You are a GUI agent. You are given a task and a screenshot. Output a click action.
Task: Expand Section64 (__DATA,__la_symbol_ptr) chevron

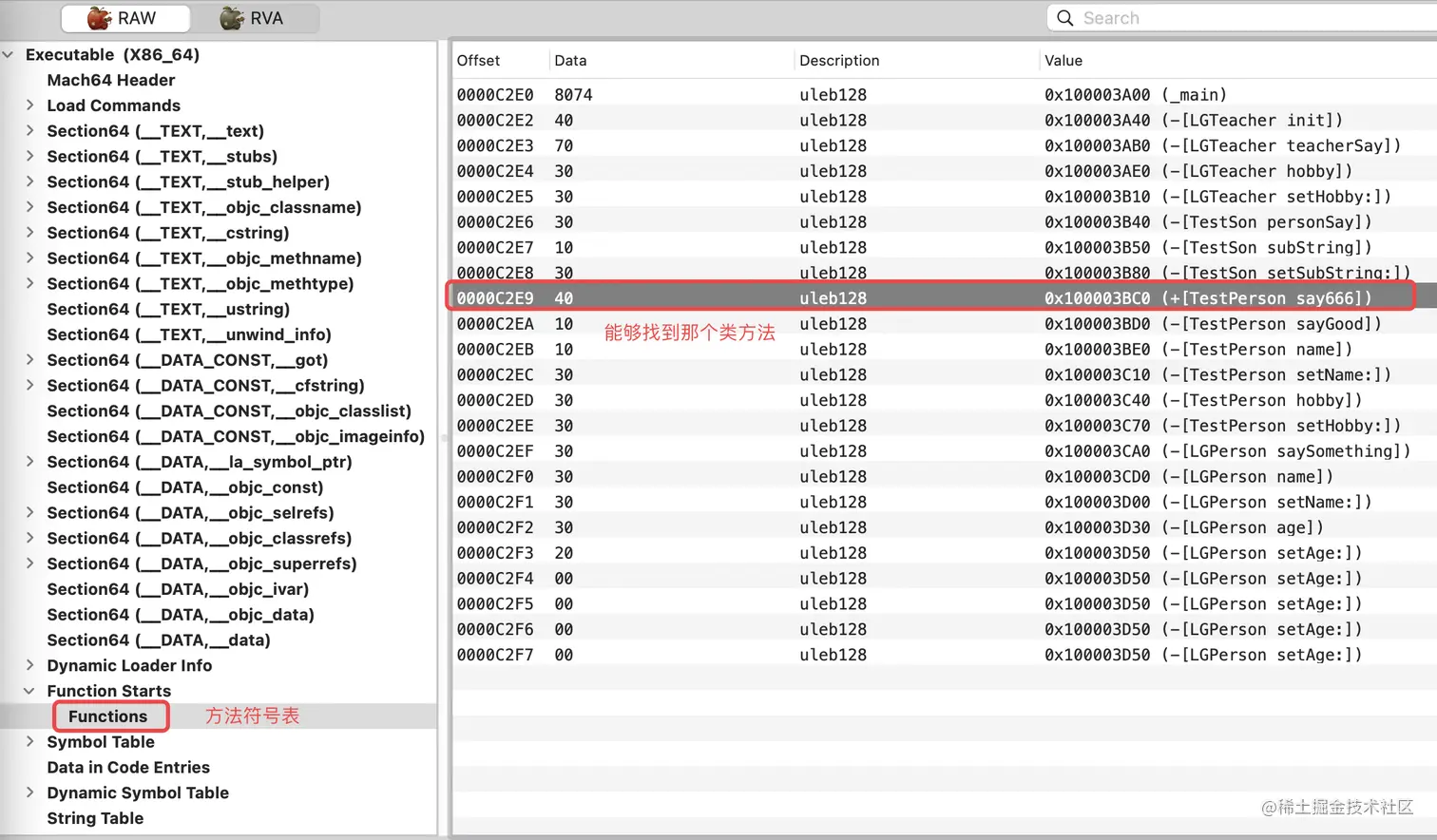[x=29, y=462]
